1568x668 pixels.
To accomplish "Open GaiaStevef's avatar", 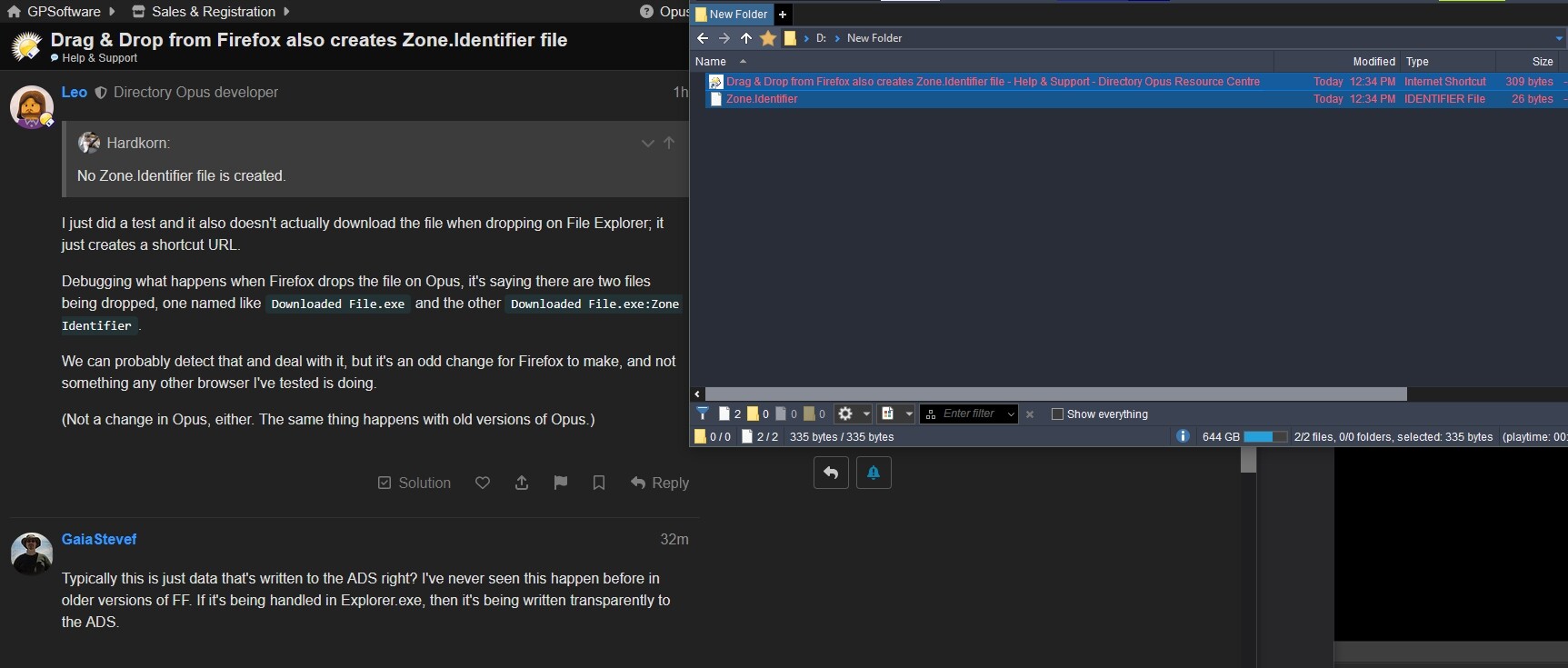I will click(x=31, y=553).
